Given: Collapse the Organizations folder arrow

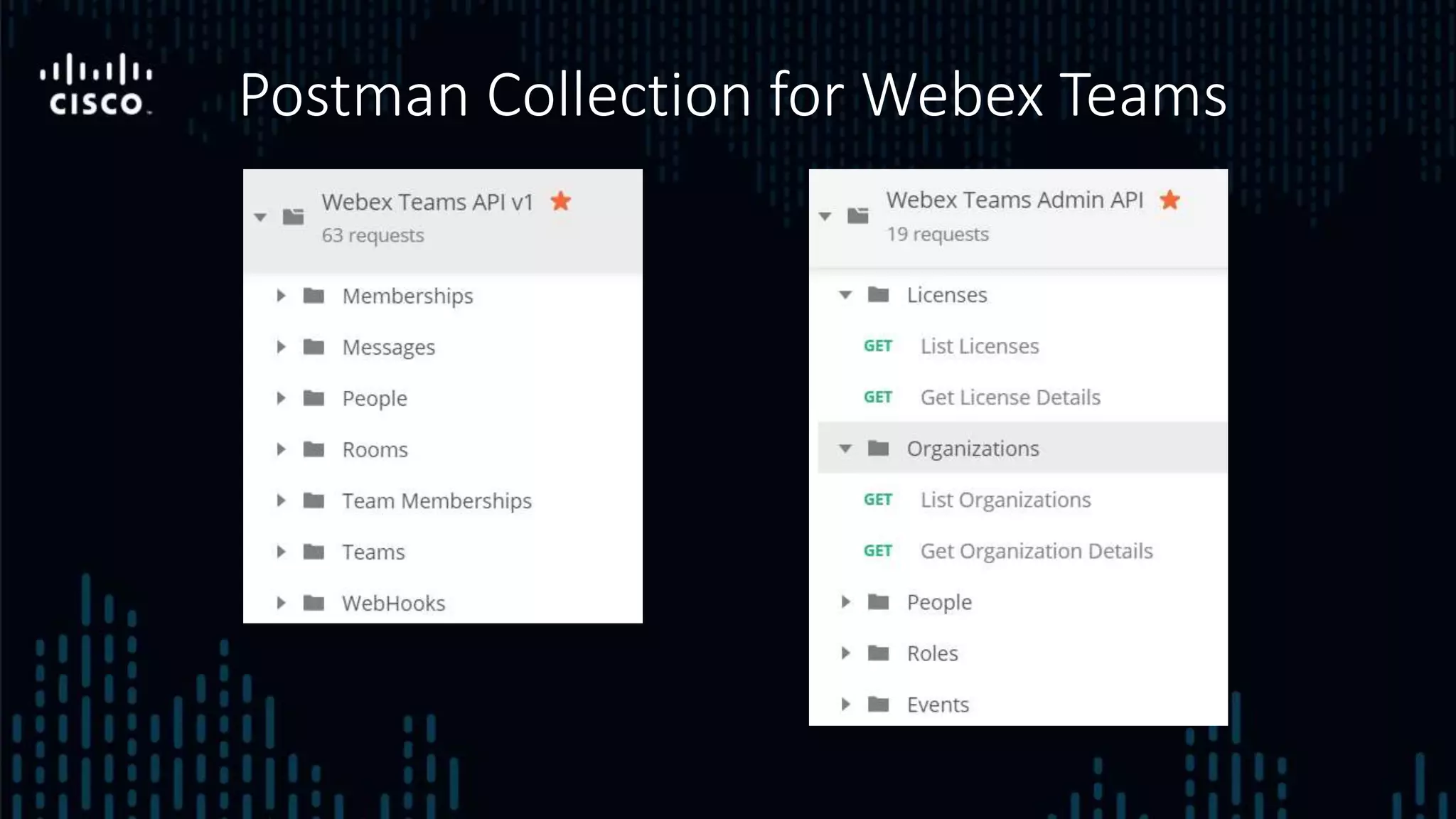Looking at the screenshot, I should point(845,449).
